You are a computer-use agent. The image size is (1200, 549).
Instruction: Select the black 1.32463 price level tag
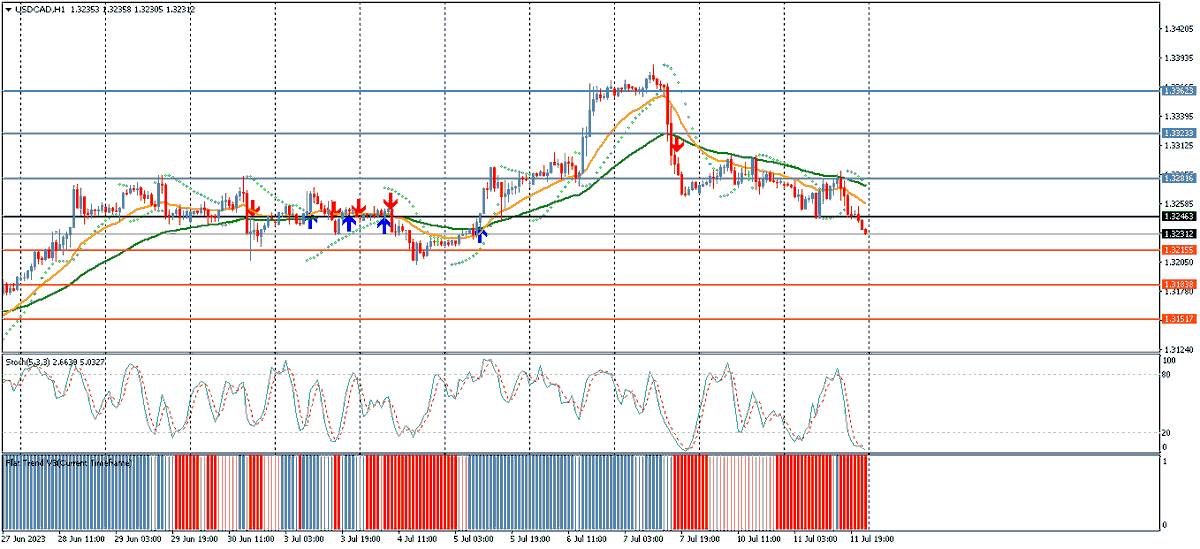point(1178,216)
